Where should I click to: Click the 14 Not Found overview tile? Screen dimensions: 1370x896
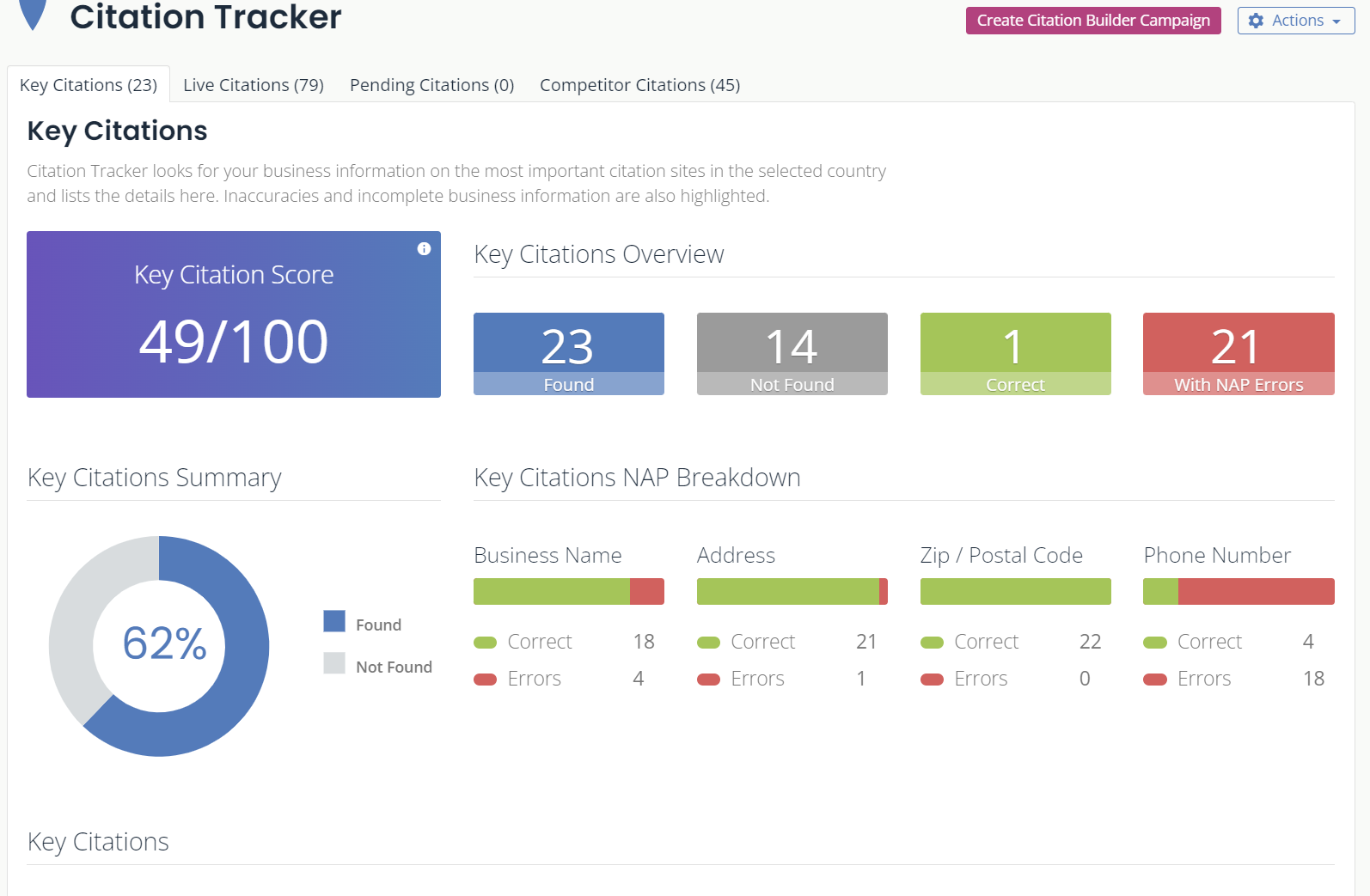(792, 353)
